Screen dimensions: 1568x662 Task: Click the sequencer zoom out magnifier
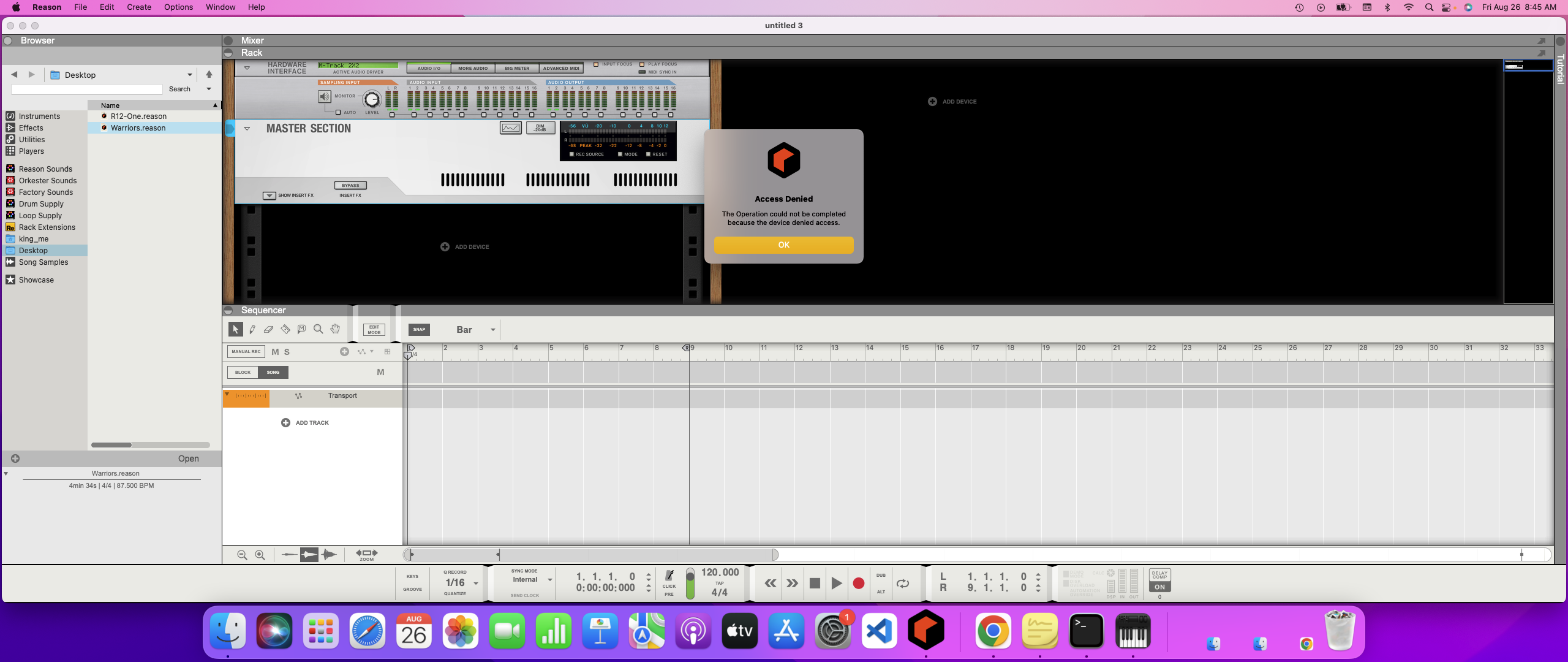pos(242,555)
